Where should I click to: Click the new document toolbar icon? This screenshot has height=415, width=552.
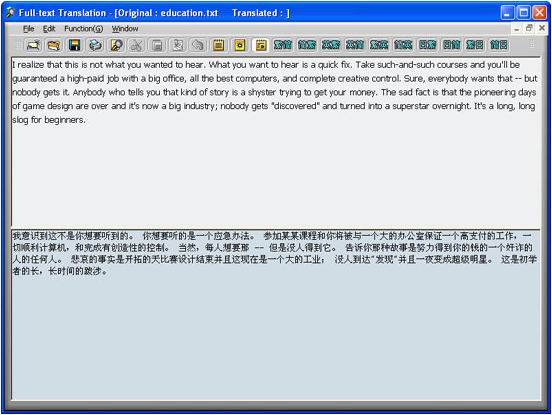pyautogui.click(x=33, y=45)
